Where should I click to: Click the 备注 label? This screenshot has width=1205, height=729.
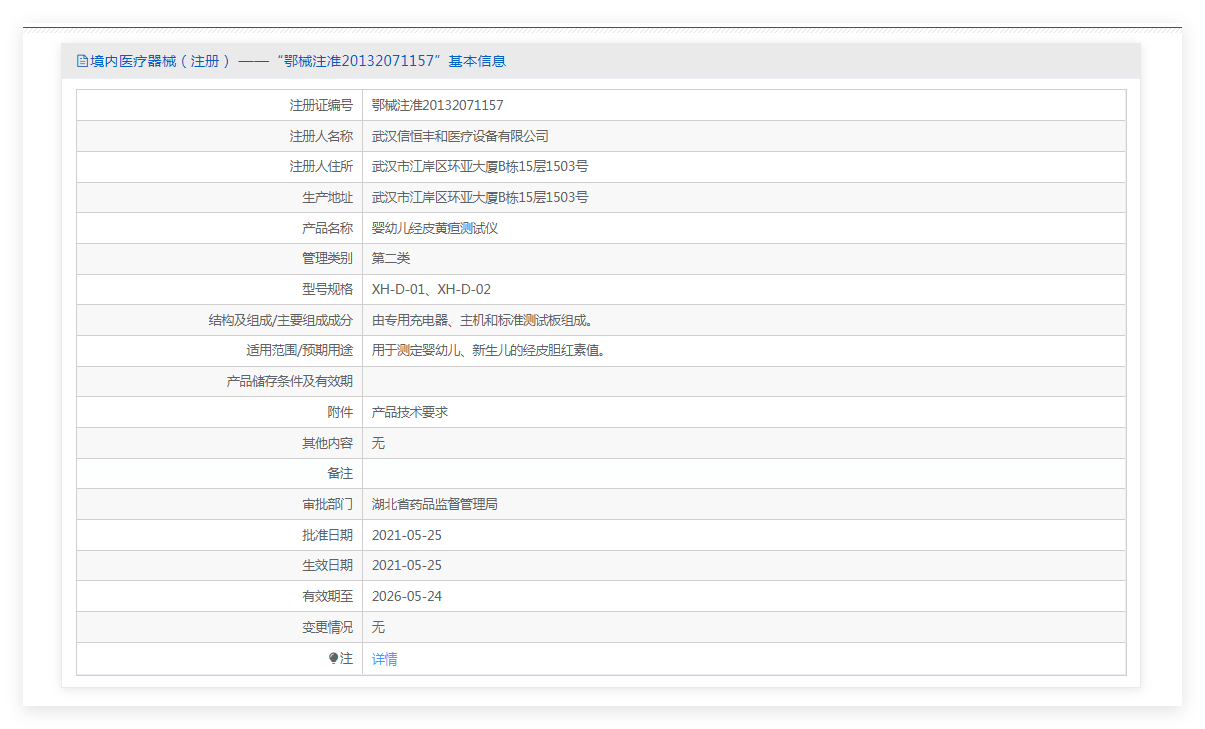tap(340, 473)
